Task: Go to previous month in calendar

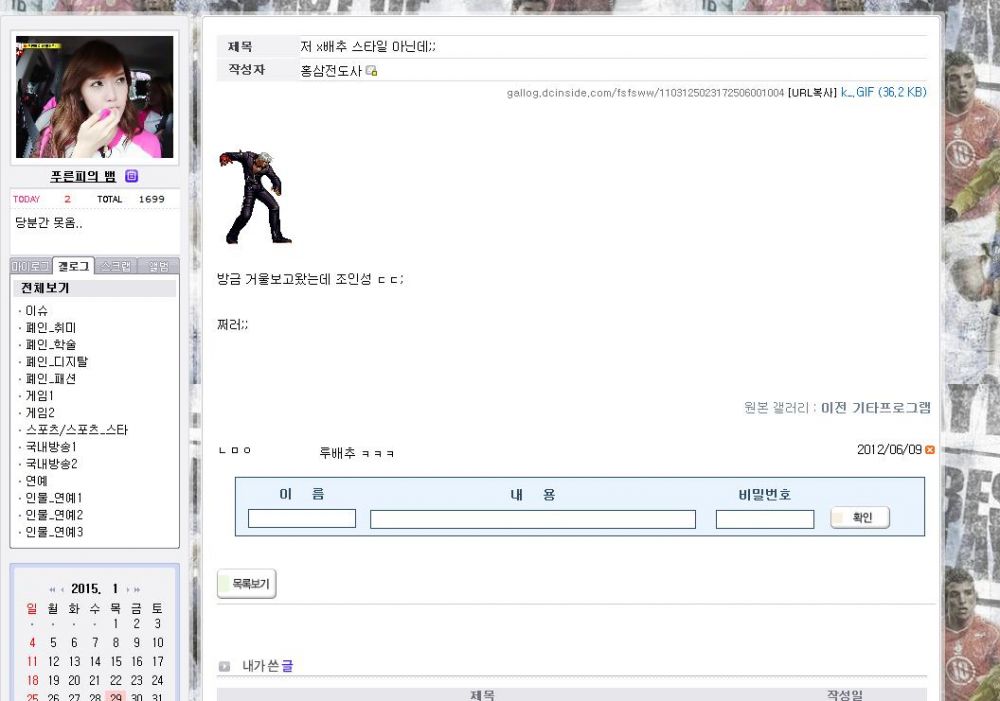Action: (x=63, y=590)
